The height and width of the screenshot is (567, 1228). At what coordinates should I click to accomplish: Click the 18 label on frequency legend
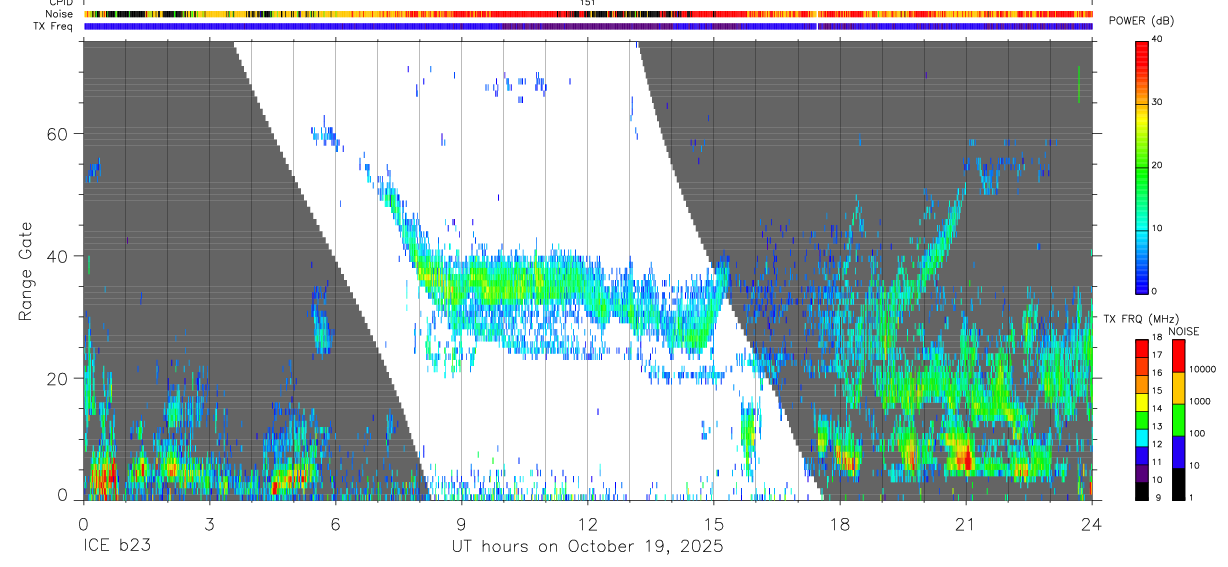coord(1156,339)
